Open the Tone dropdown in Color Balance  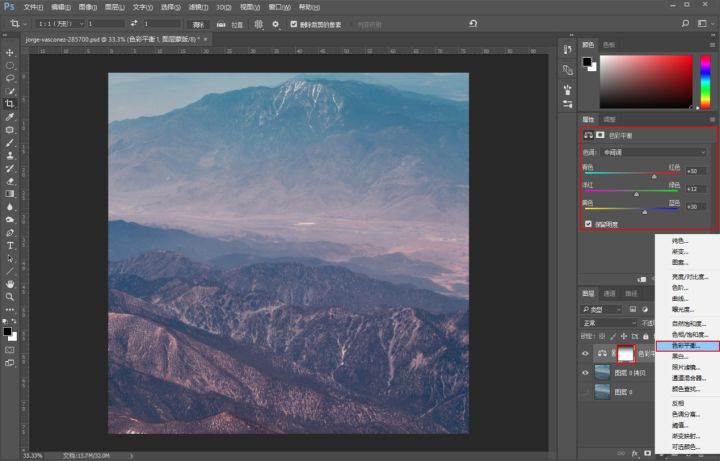(655, 152)
